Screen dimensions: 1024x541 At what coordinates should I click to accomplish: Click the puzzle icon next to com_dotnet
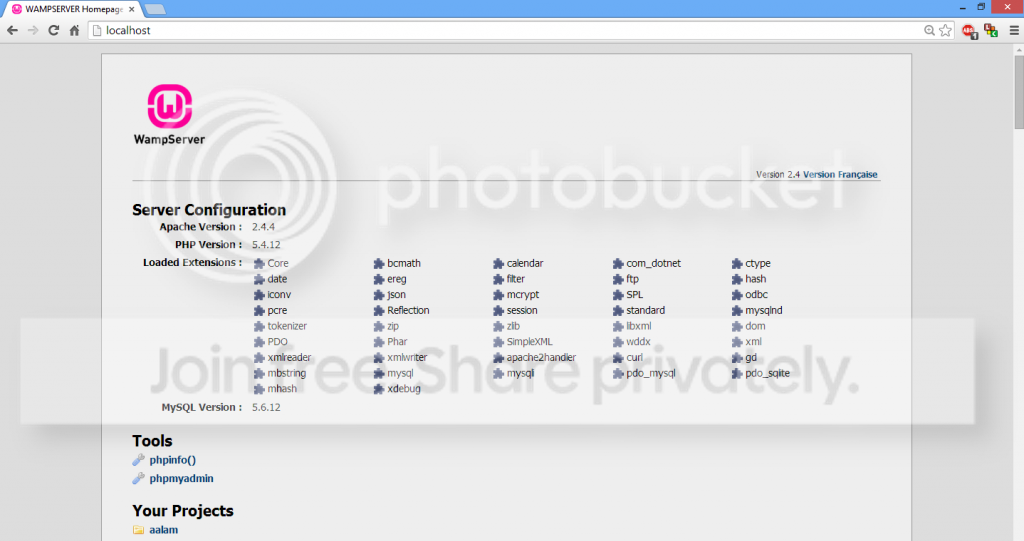coord(618,263)
